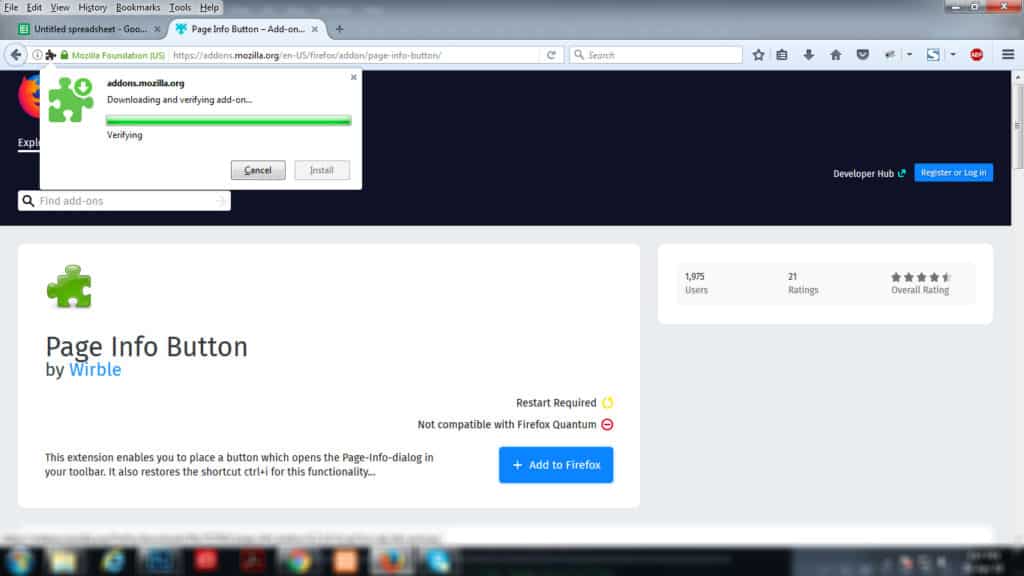Cancel the add-on download
Viewport: 1024px width, 576px height.
(258, 170)
